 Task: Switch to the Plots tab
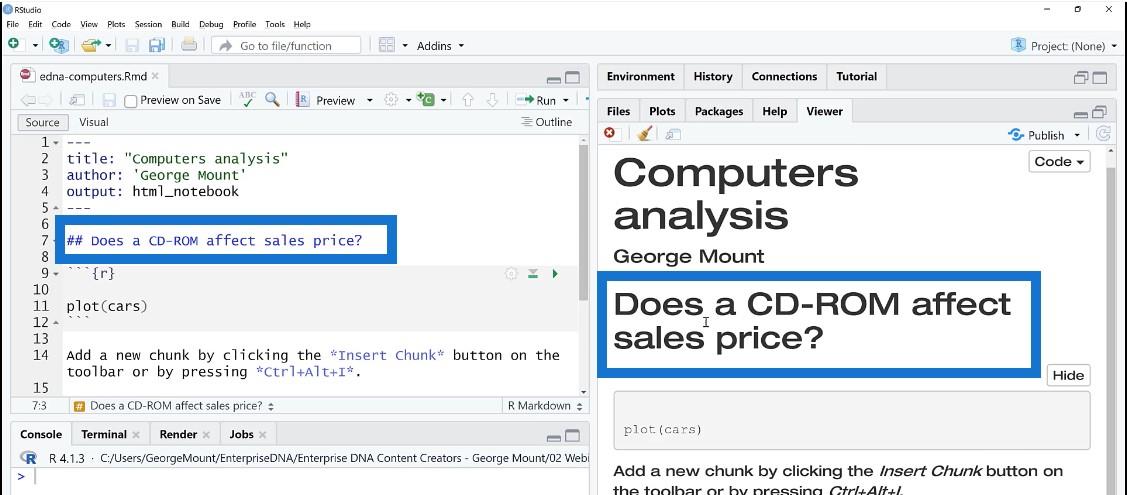[x=662, y=111]
